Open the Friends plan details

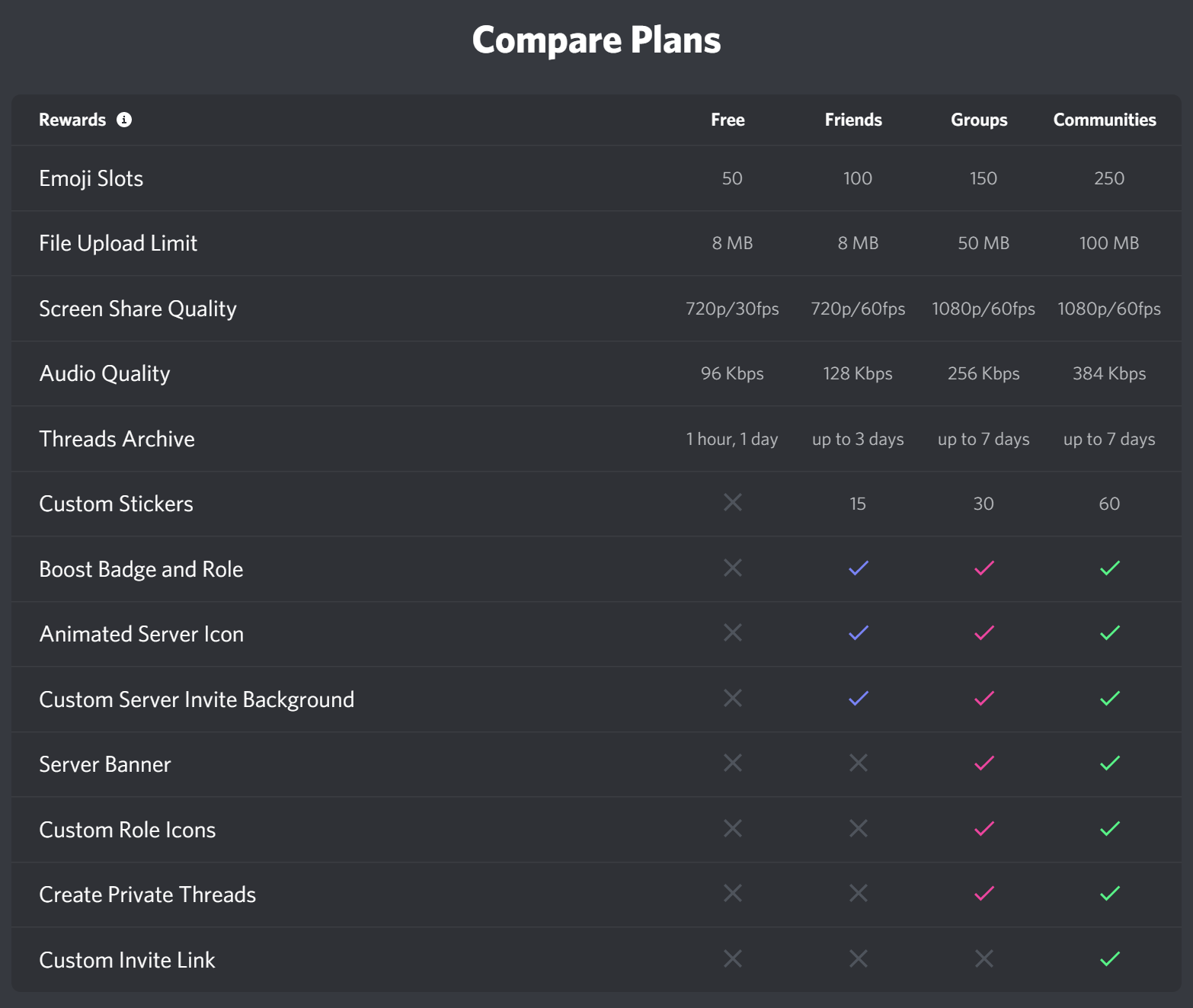click(853, 120)
